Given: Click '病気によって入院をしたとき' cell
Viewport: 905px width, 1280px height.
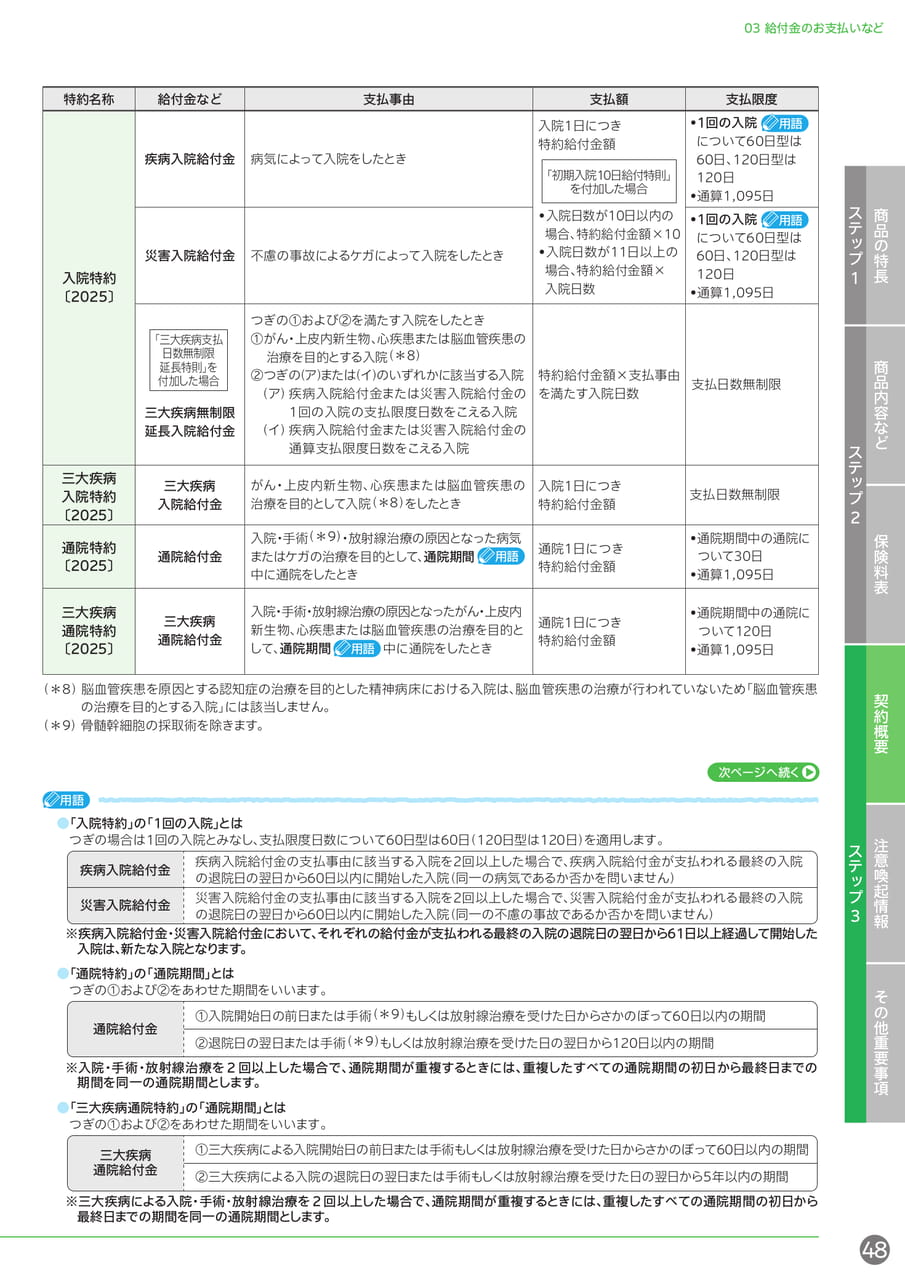Looking at the screenshot, I should pos(388,159).
